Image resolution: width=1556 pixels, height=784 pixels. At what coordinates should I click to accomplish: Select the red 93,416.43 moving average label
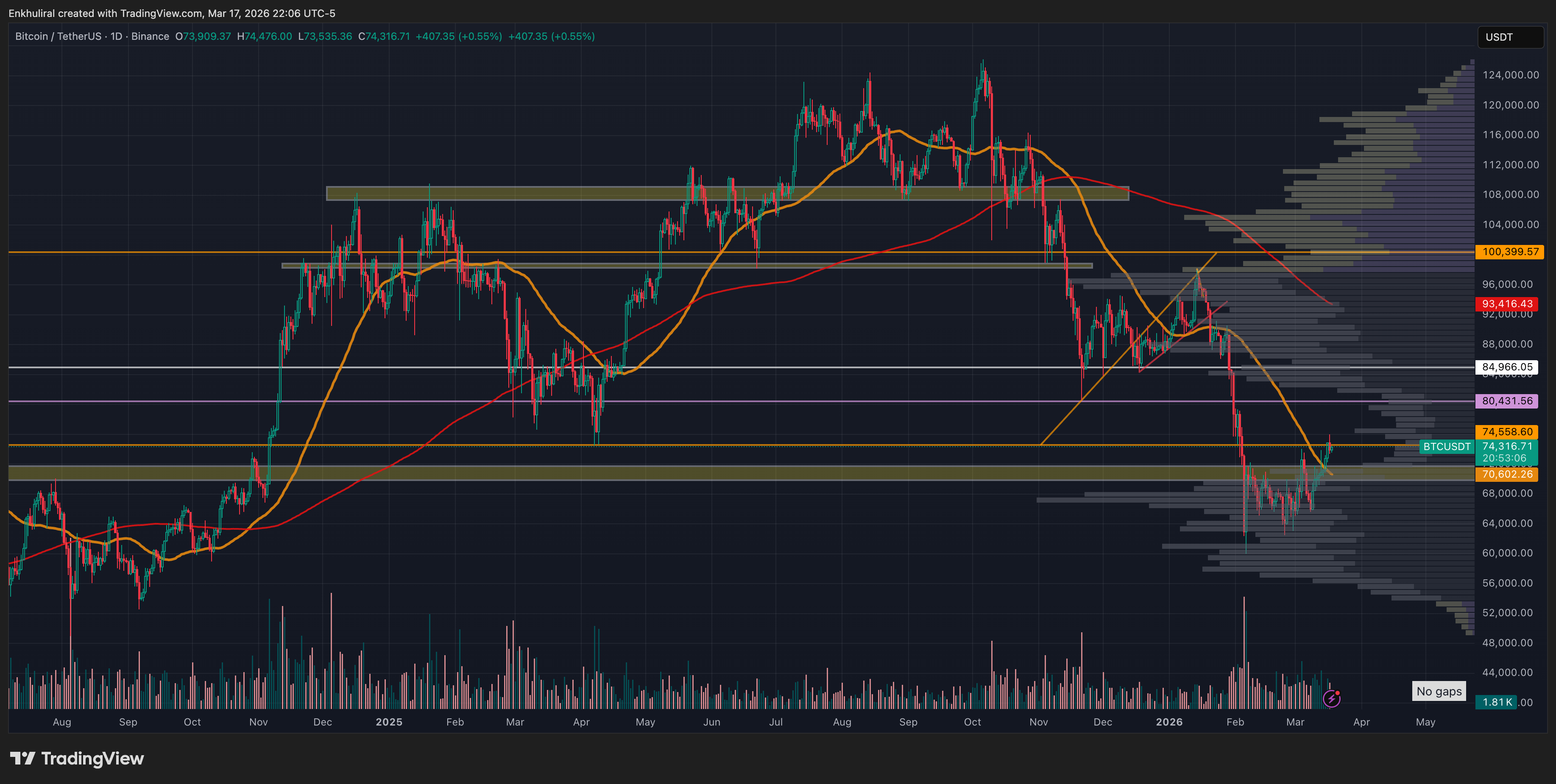(1506, 303)
